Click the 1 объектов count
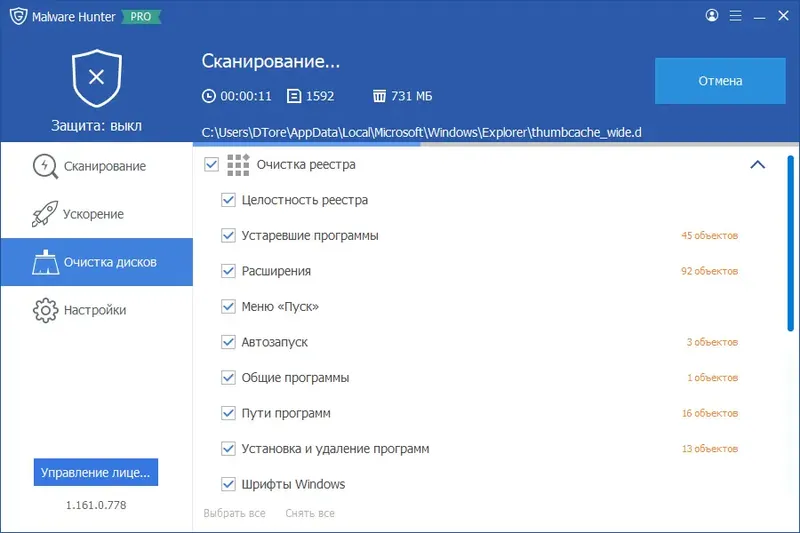 712,377
